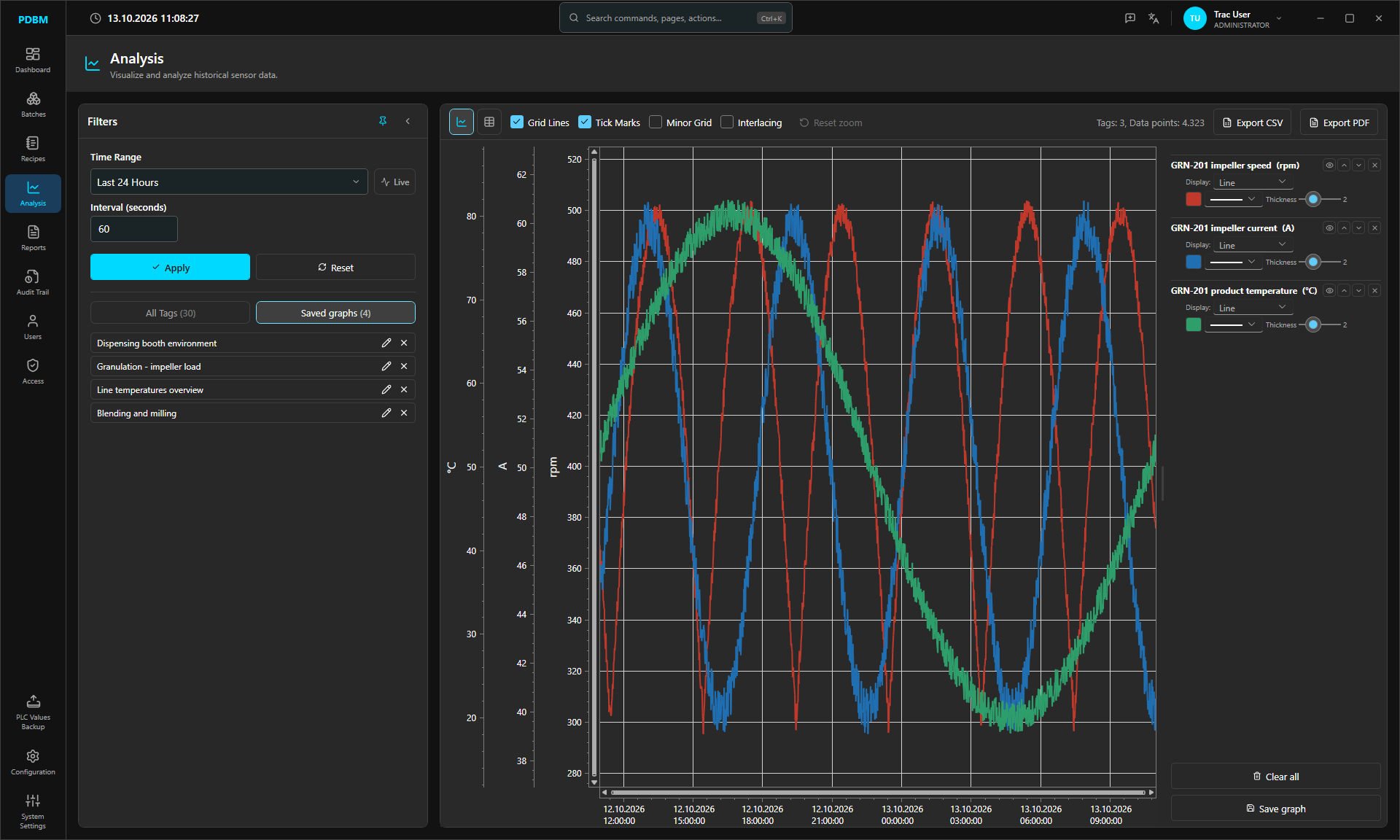
Task: Toggle the Tick Marks checkbox
Action: [x=585, y=122]
